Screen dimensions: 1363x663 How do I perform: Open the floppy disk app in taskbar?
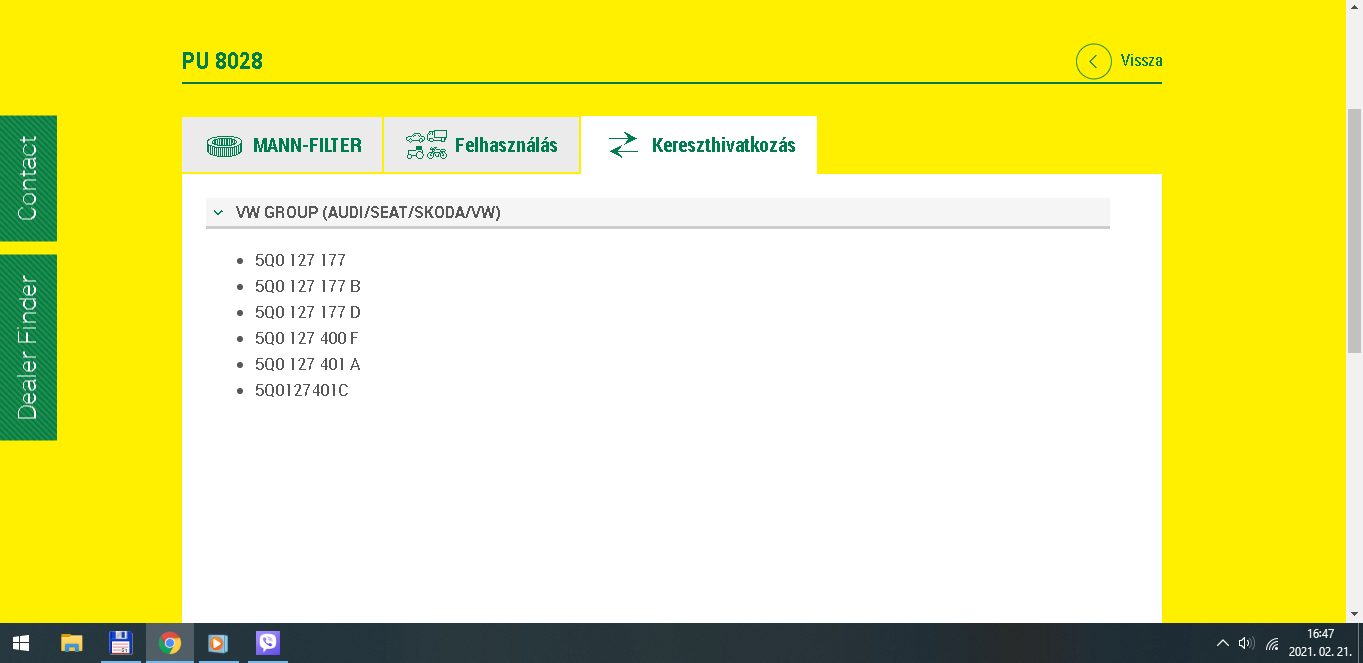coord(120,643)
